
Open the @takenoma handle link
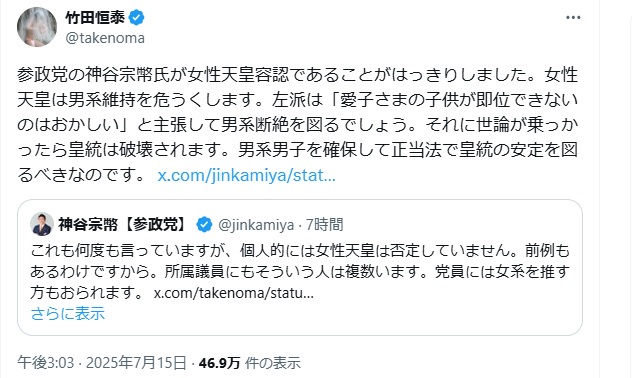point(105,38)
